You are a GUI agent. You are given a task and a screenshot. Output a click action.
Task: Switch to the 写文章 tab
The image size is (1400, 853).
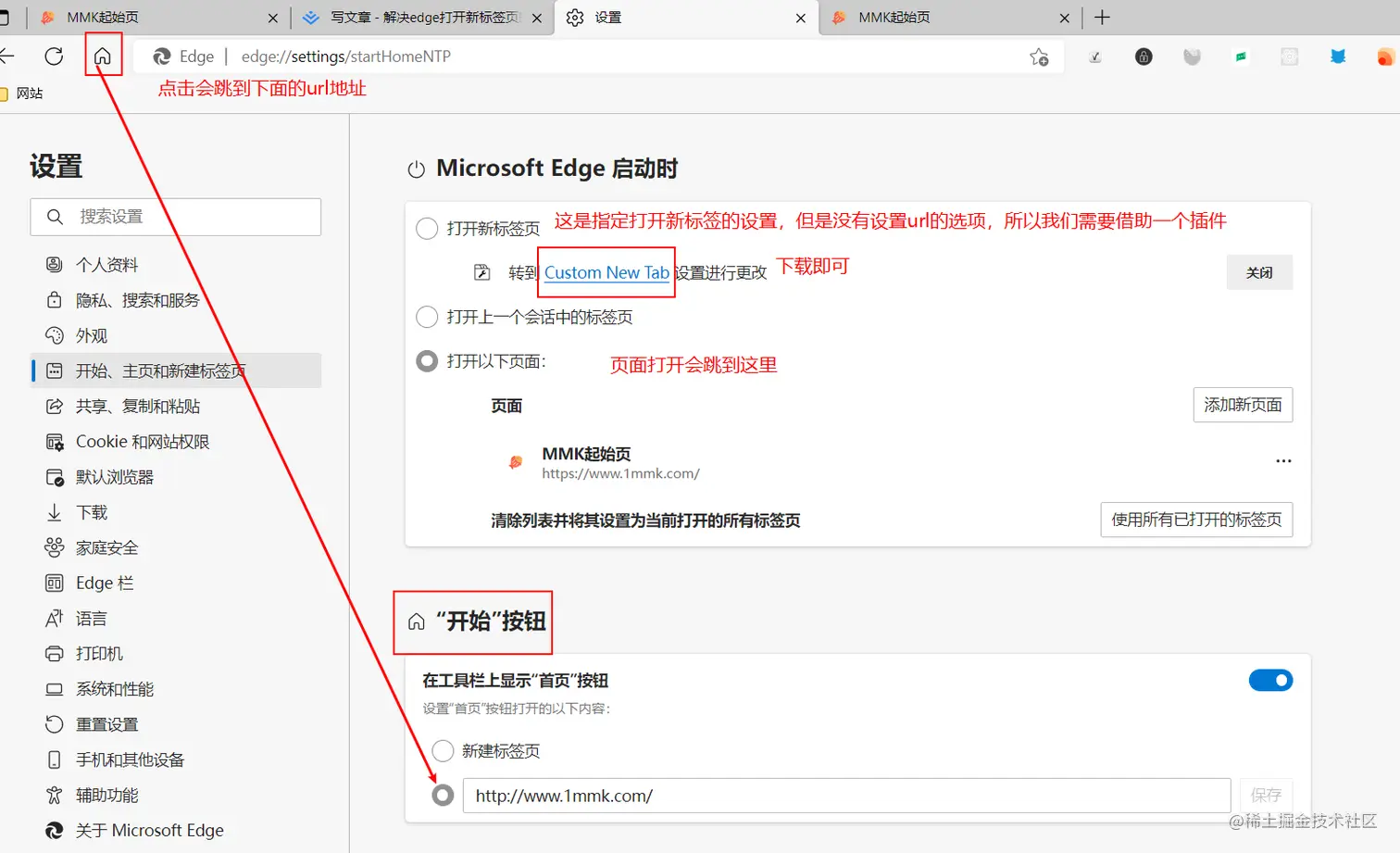pos(422,18)
